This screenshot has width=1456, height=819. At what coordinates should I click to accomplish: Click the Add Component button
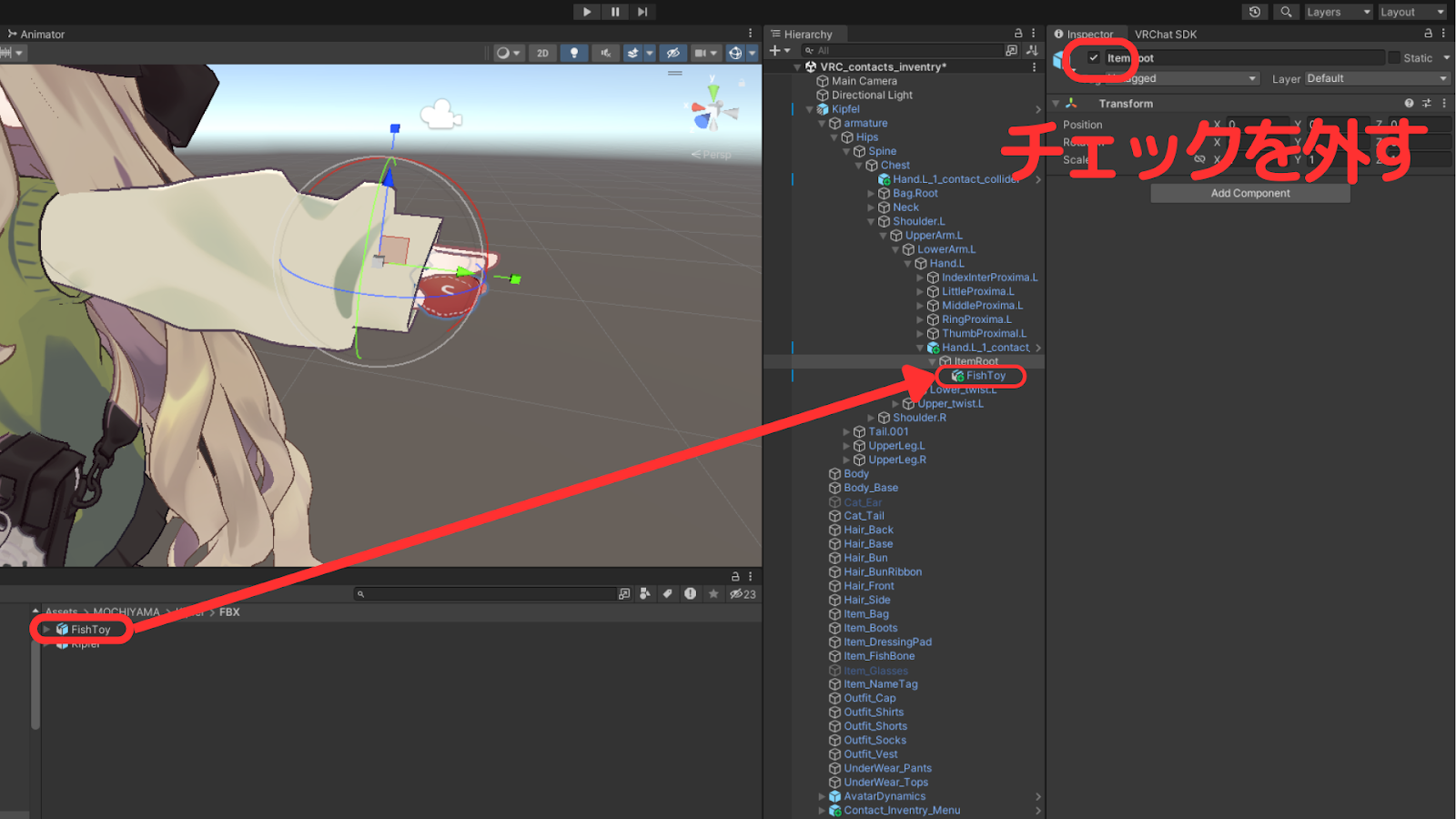click(x=1250, y=193)
